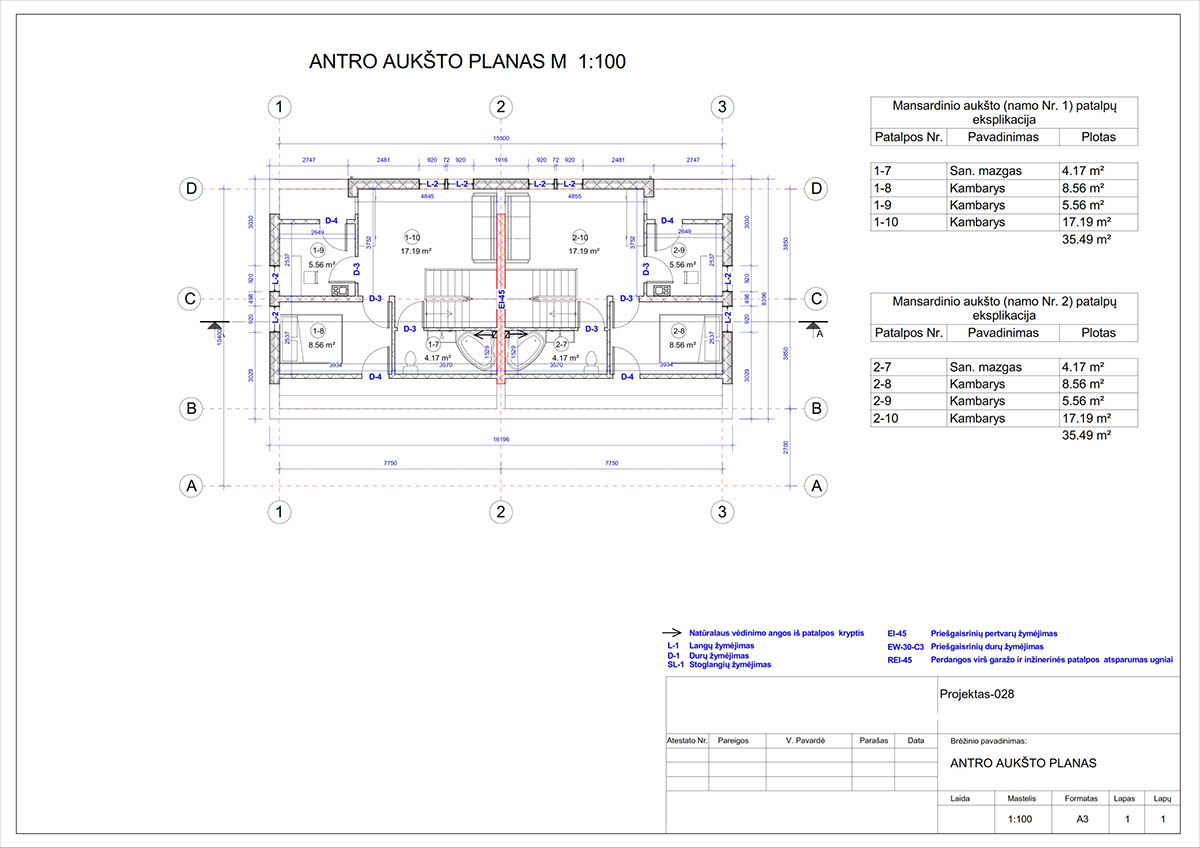This screenshot has height=848, width=1200.
Task: Select row 1-7 San. mazgas in first table
Action: (993, 171)
